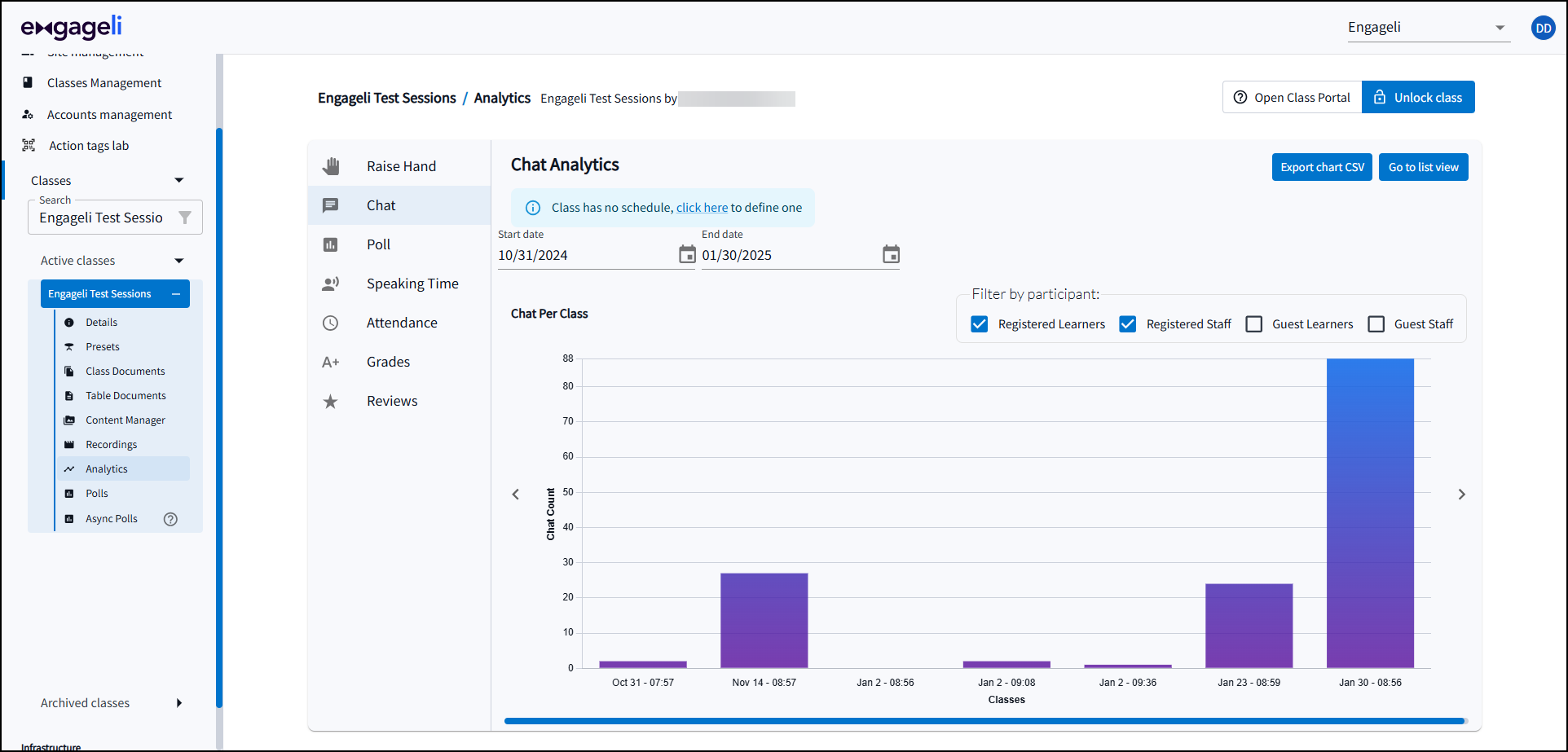
Task: Click the filter icon in class search
Action: [x=185, y=218]
